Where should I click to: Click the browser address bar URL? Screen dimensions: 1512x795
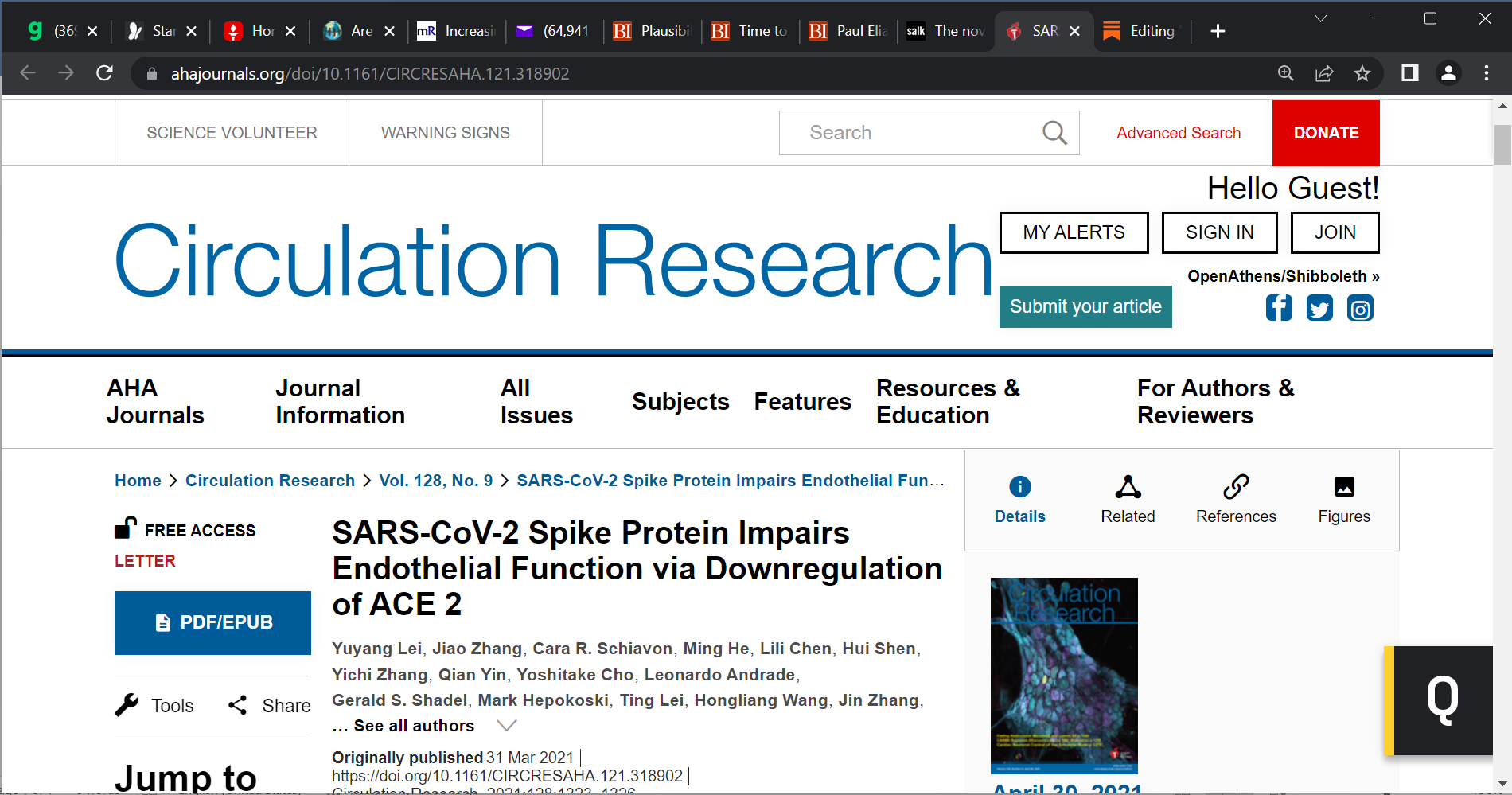click(370, 74)
